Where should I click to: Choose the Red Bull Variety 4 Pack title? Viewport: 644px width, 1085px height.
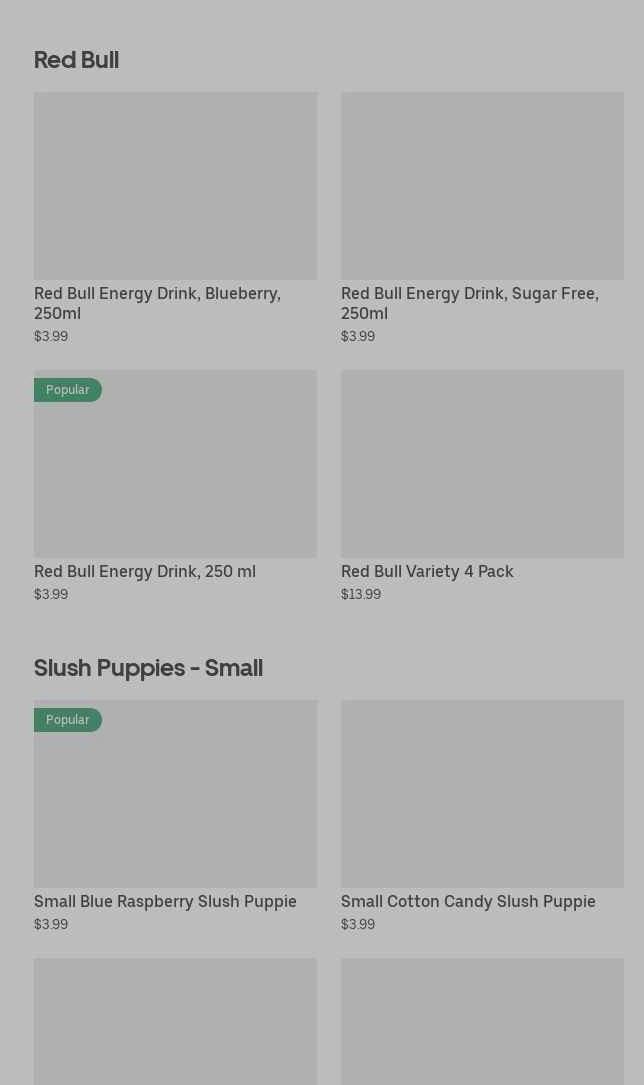(427, 572)
